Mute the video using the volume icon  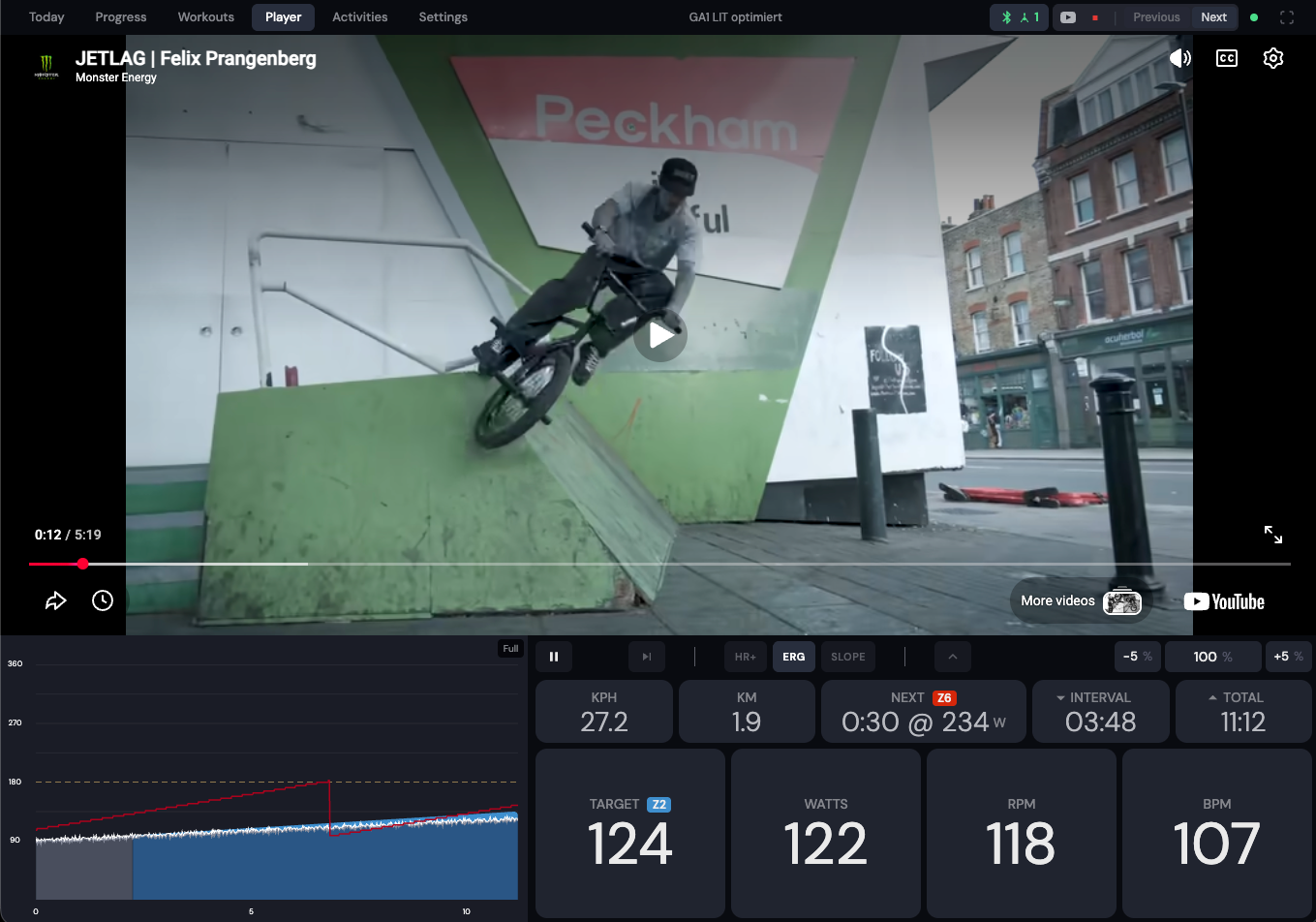pyautogui.click(x=1179, y=58)
